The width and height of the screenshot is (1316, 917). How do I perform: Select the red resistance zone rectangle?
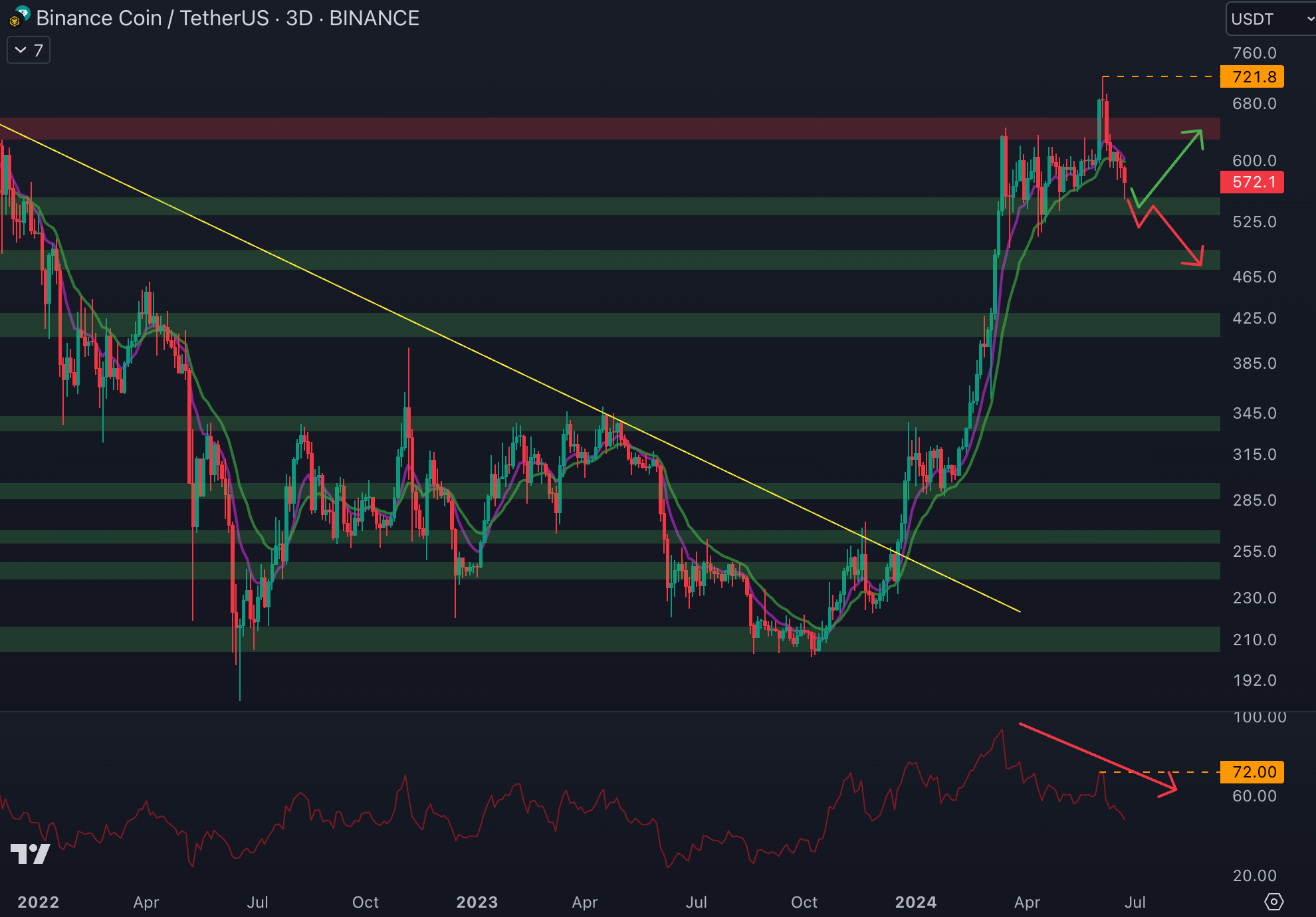coord(598,128)
